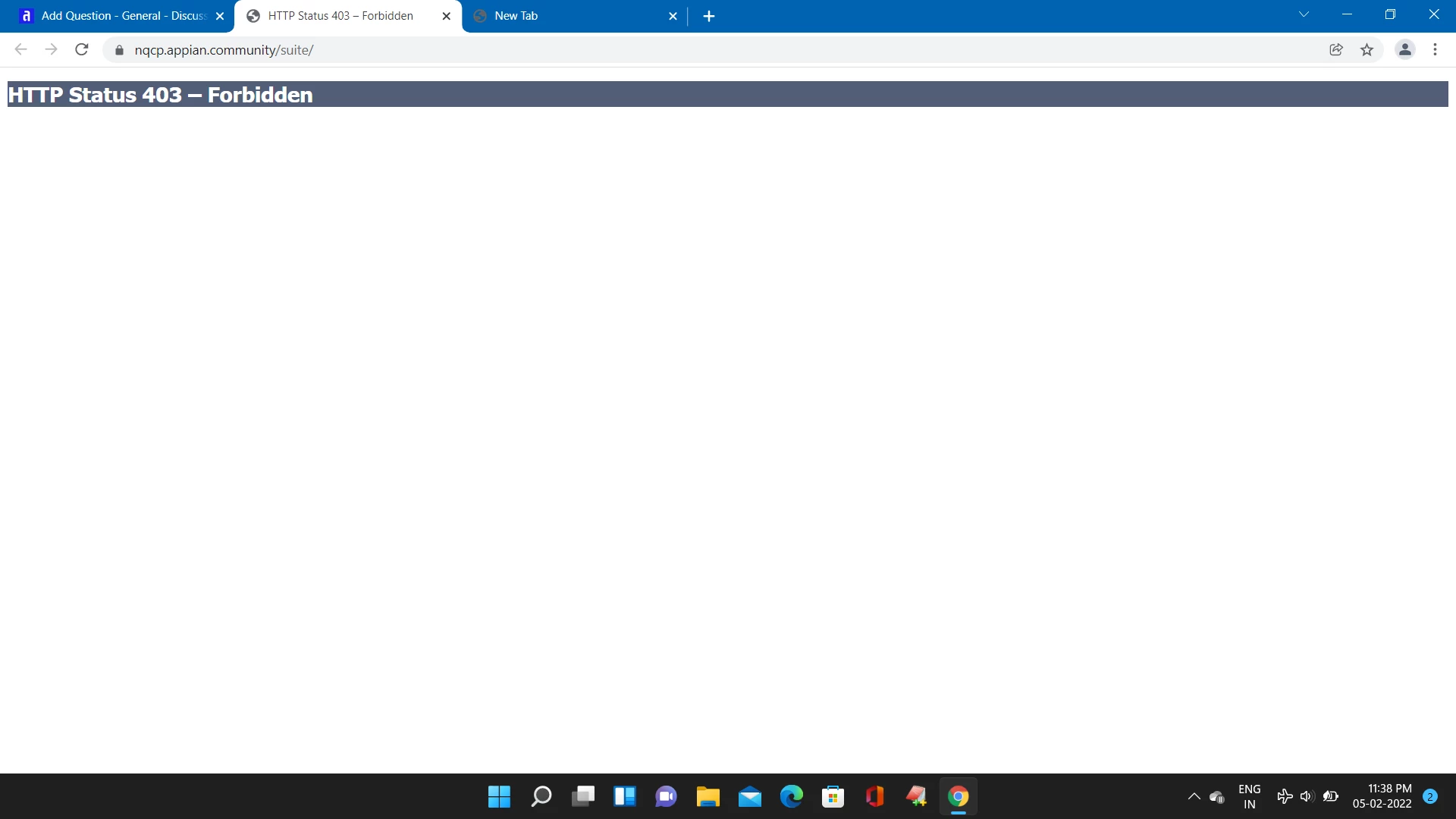Go back to the previous page
This screenshot has width=1456, height=819.
tap(21, 50)
